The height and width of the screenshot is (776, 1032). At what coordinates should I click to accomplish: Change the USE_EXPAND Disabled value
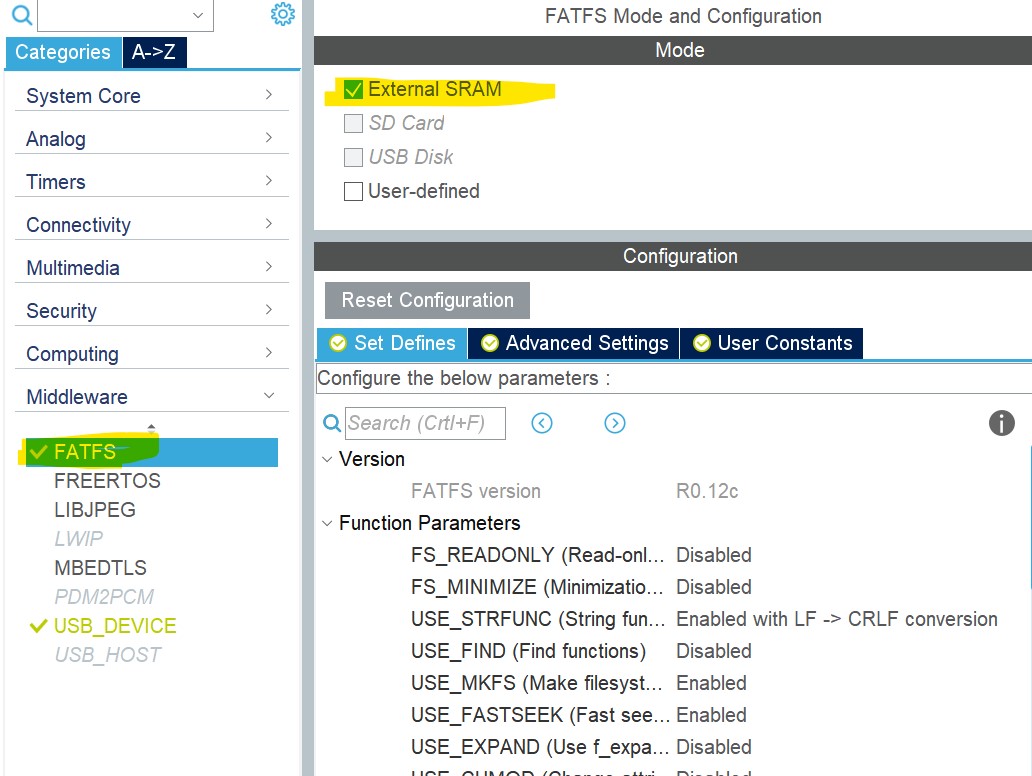[x=713, y=747]
